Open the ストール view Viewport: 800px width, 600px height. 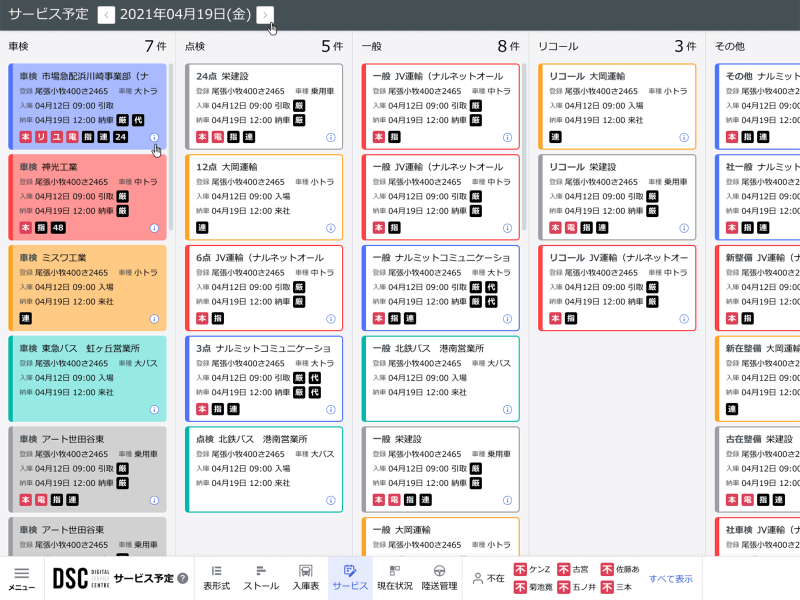(x=261, y=578)
